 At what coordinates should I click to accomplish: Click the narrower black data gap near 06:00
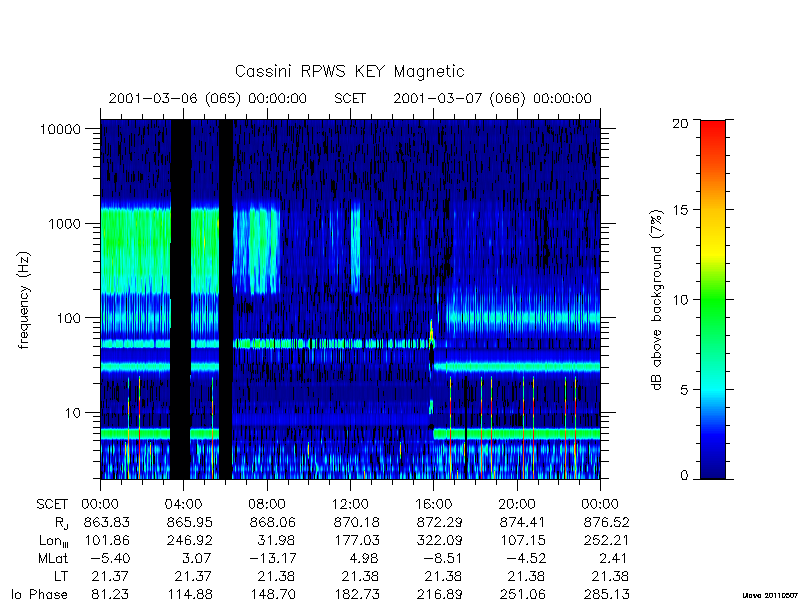tap(226, 299)
